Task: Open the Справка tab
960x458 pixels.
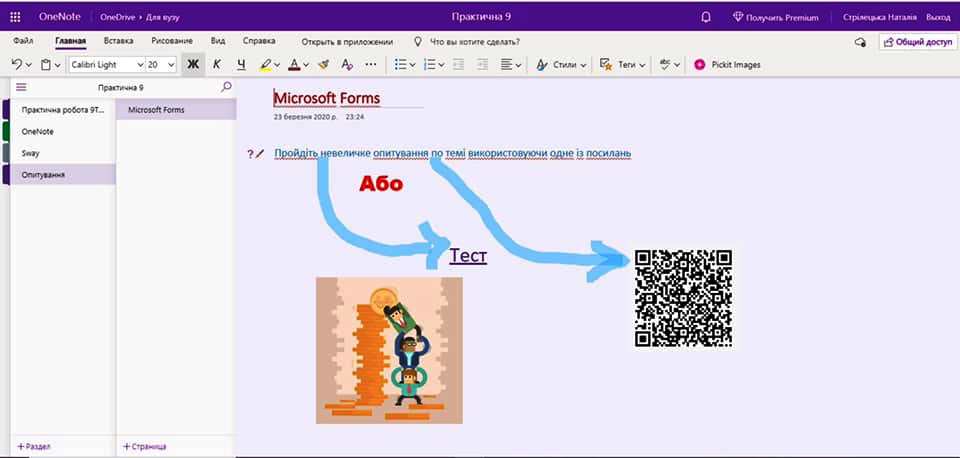Action: pos(259,41)
